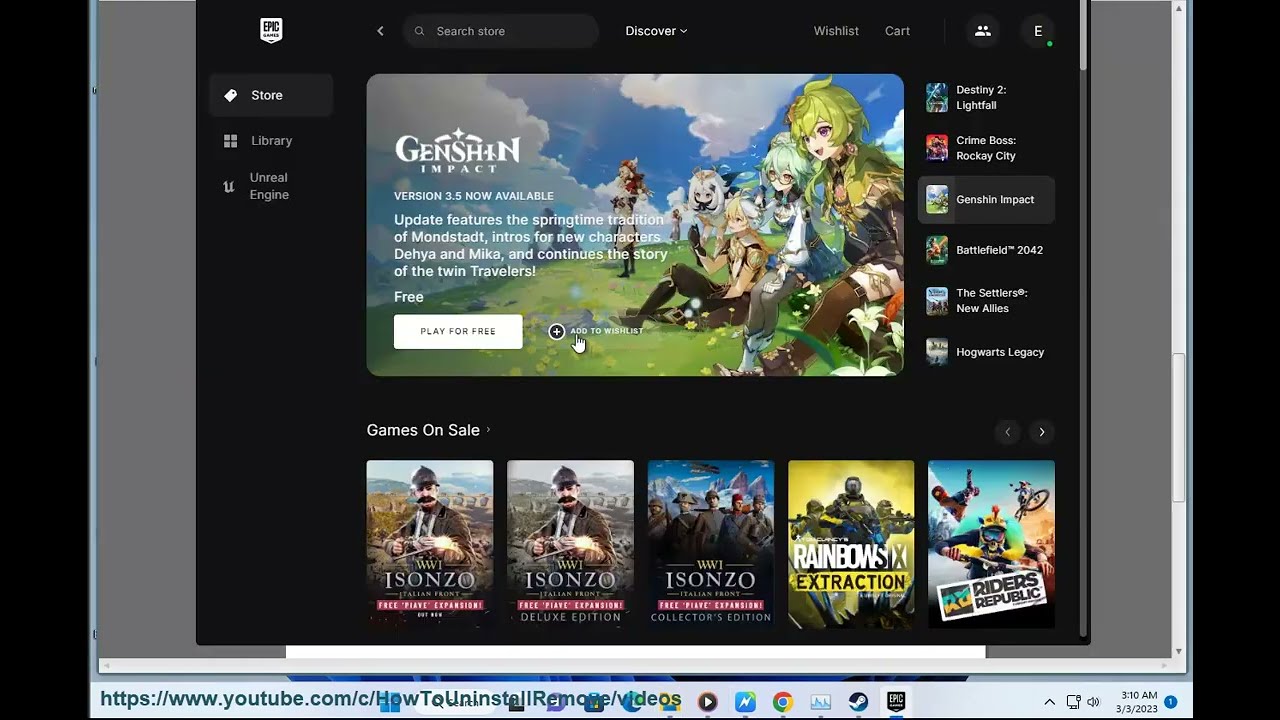Click the Battlefield 2042 thumbnail icon
The width and height of the screenshot is (1280, 720).
(x=937, y=250)
